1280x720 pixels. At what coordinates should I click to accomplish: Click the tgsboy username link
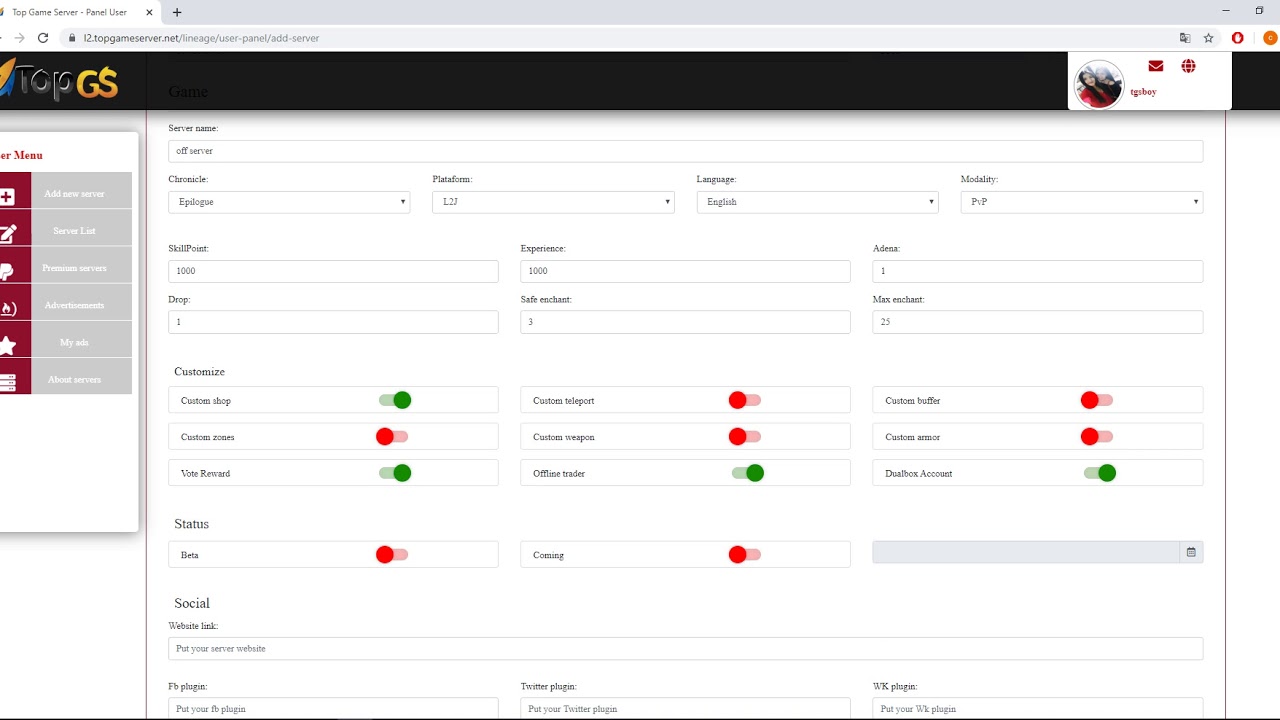point(1143,92)
